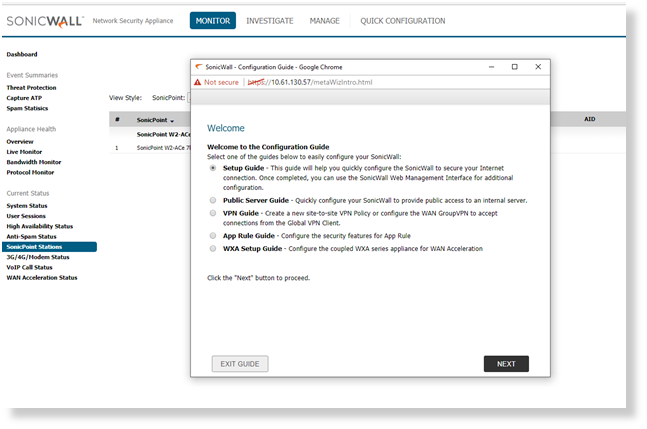Screen dimensions: 647x429
Task: Open Spam Statisics page
Action: point(27,108)
